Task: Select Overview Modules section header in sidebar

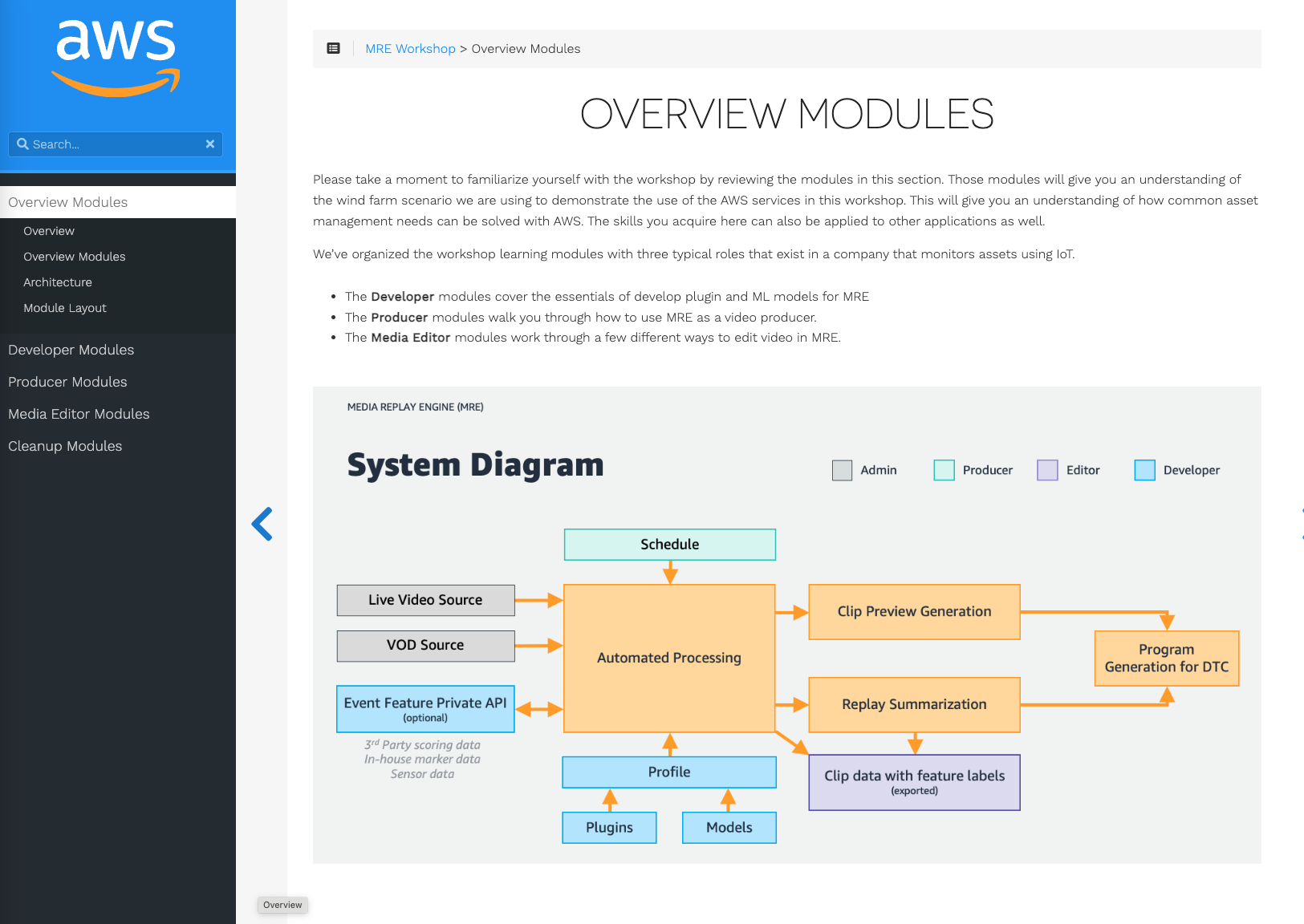Action: click(x=118, y=202)
